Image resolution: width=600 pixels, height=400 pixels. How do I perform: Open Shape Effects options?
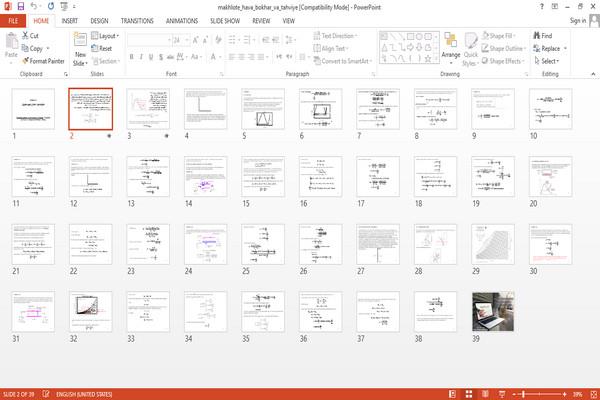click(503, 61)
